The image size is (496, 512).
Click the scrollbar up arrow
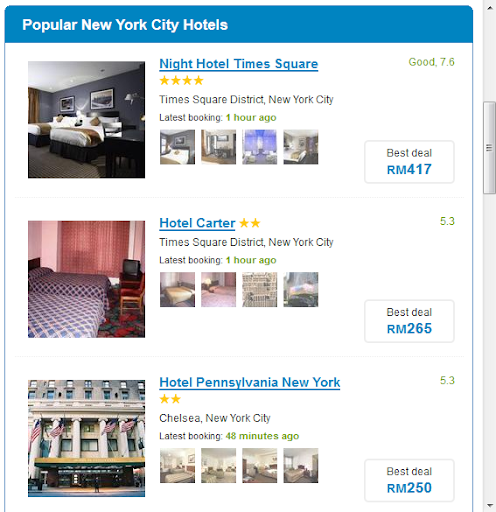(489, 7)
